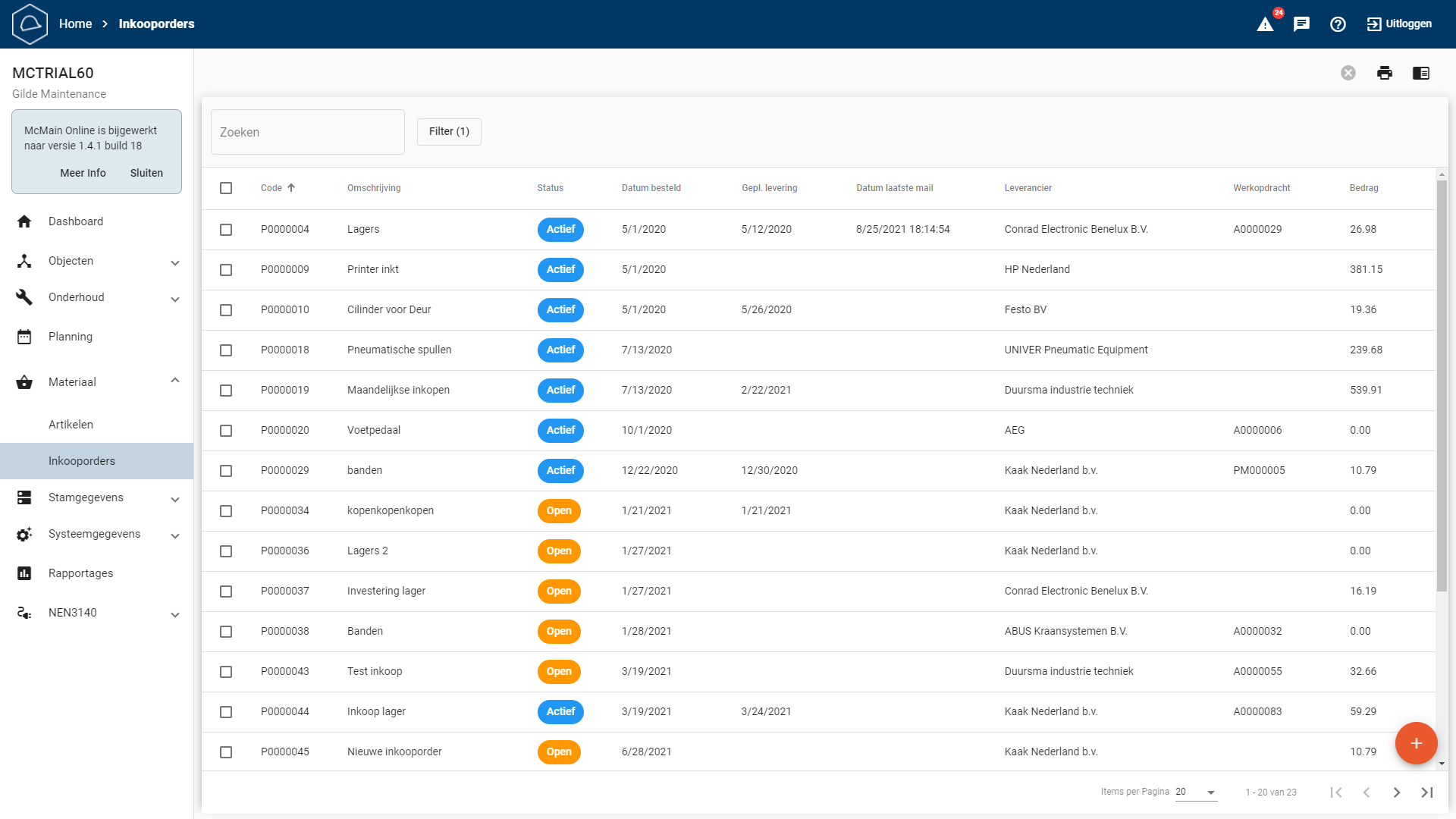Click the orange add order button
The height and width of the screenshot is (819, 1456).
point(1416,743)
